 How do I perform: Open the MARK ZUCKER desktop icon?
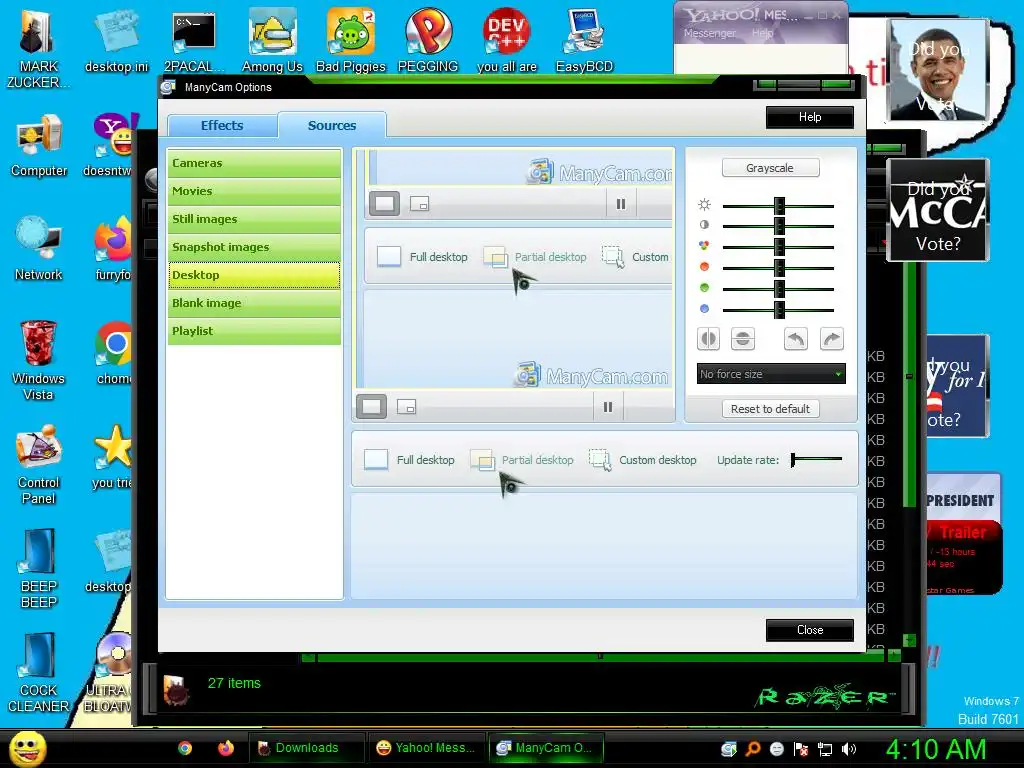click(x=38, y=50)
